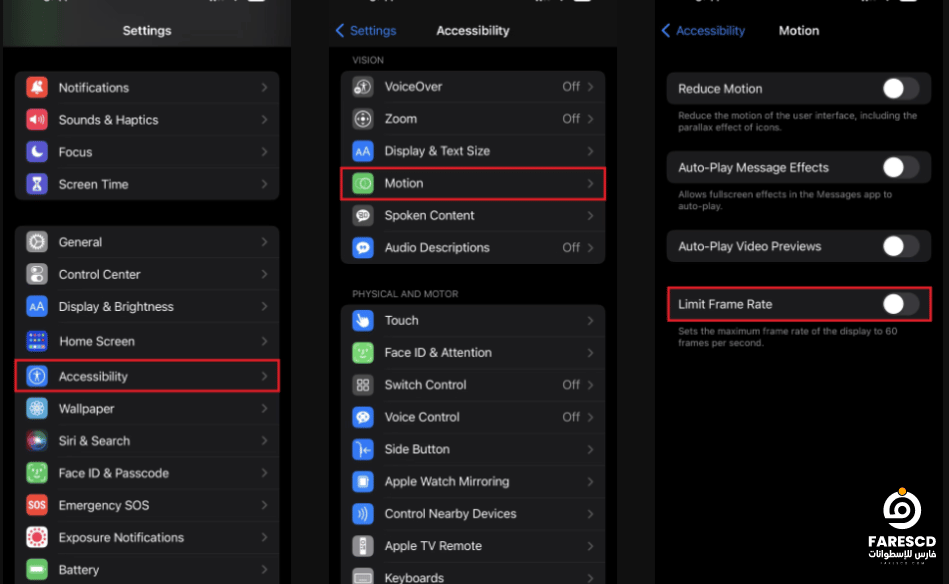Tap the Home Screen label
Screen dimensions: 949x584
[97, 341]
